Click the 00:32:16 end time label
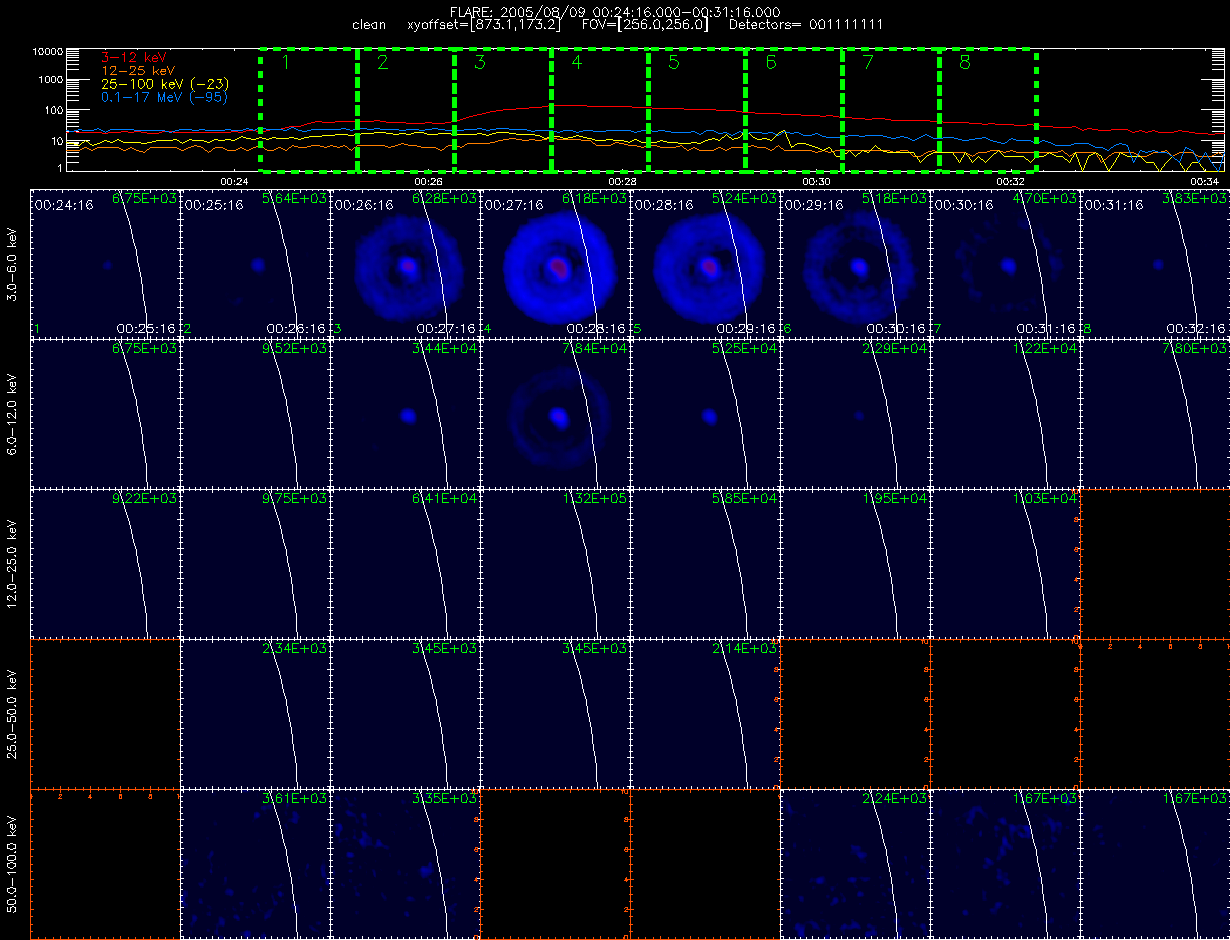Screen dimensions: 1230x940 pyautogui.click(x=1195, y=328)
